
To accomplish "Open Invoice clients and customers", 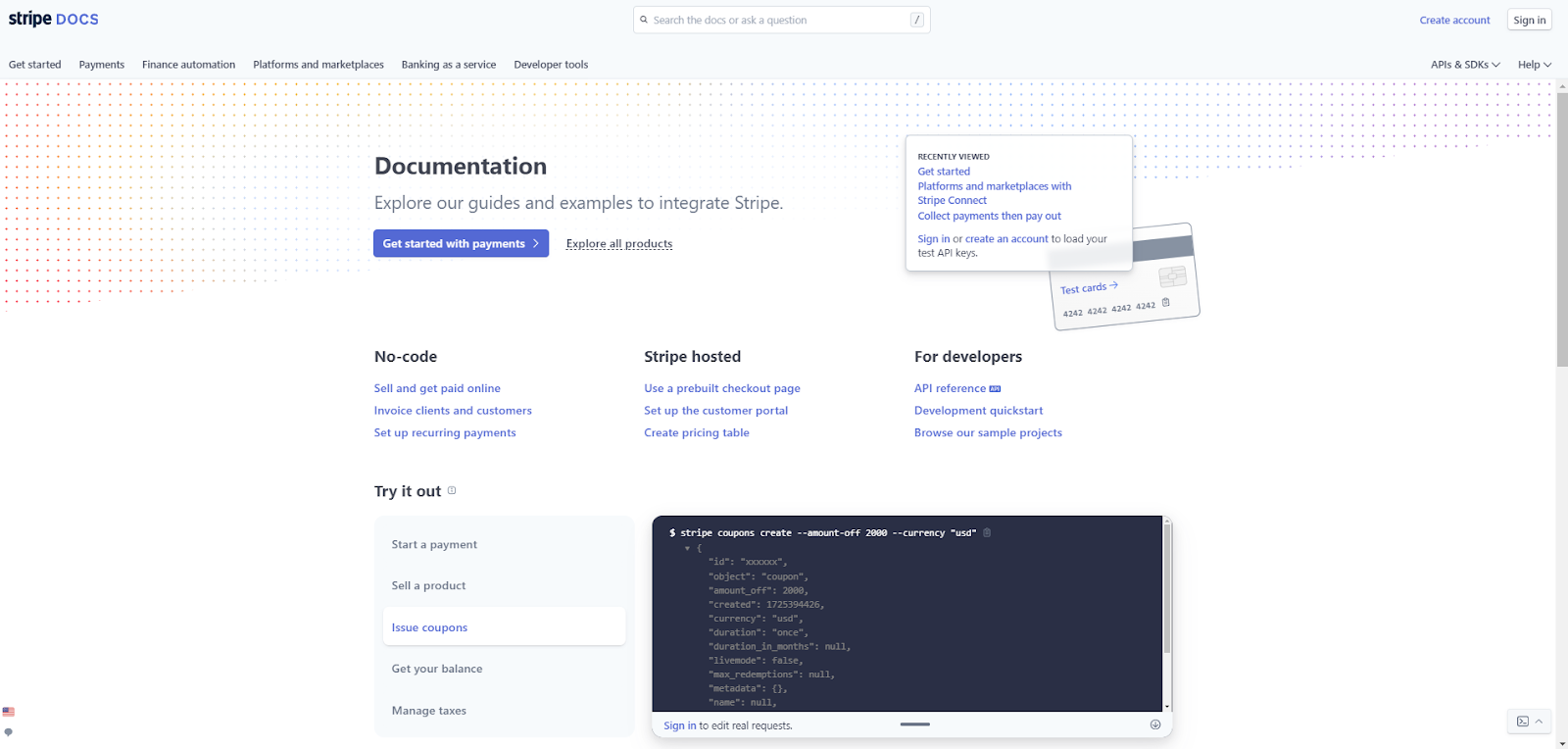I will [453, 411].
